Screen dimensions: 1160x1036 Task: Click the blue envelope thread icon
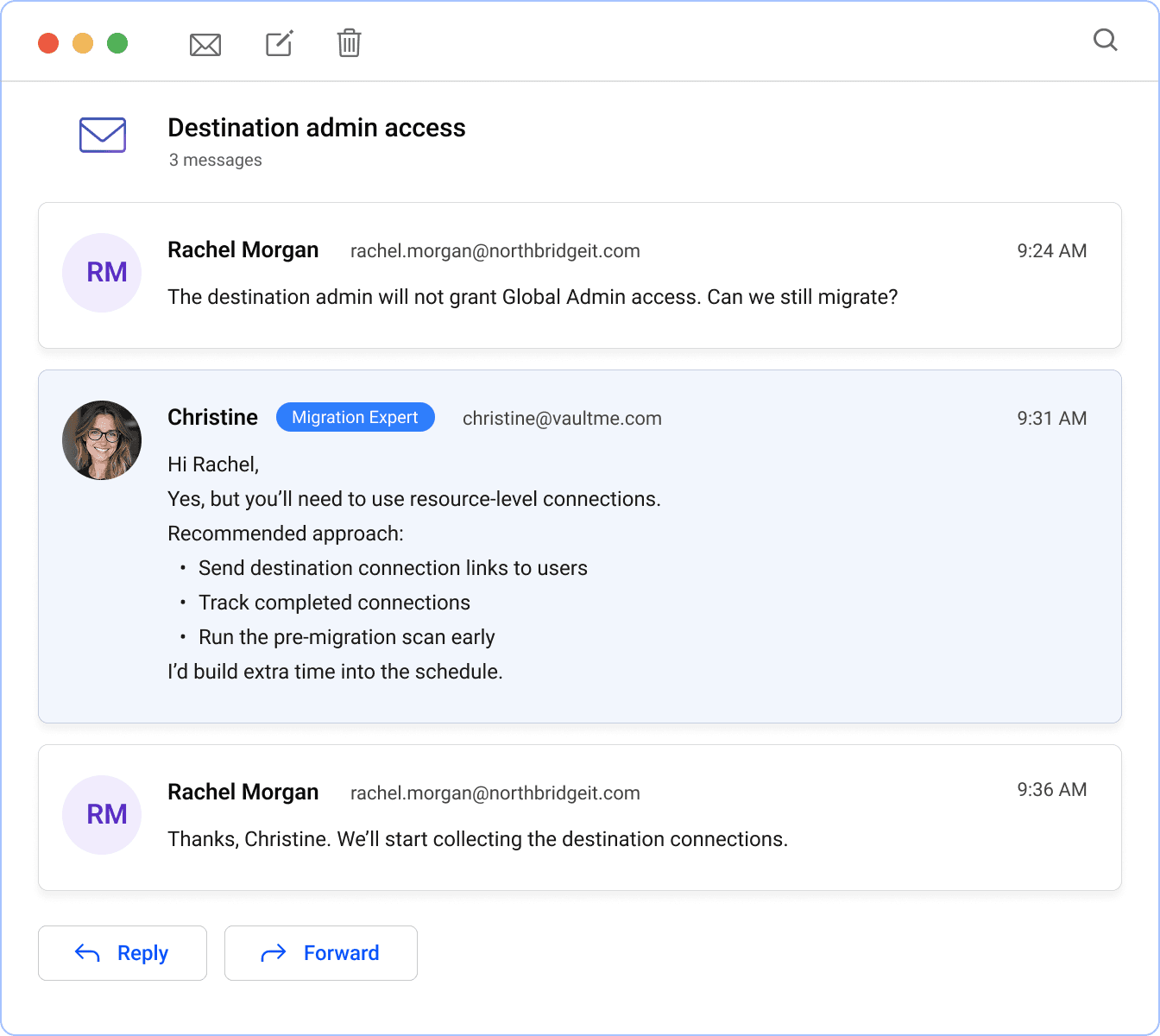click(103, 135)
